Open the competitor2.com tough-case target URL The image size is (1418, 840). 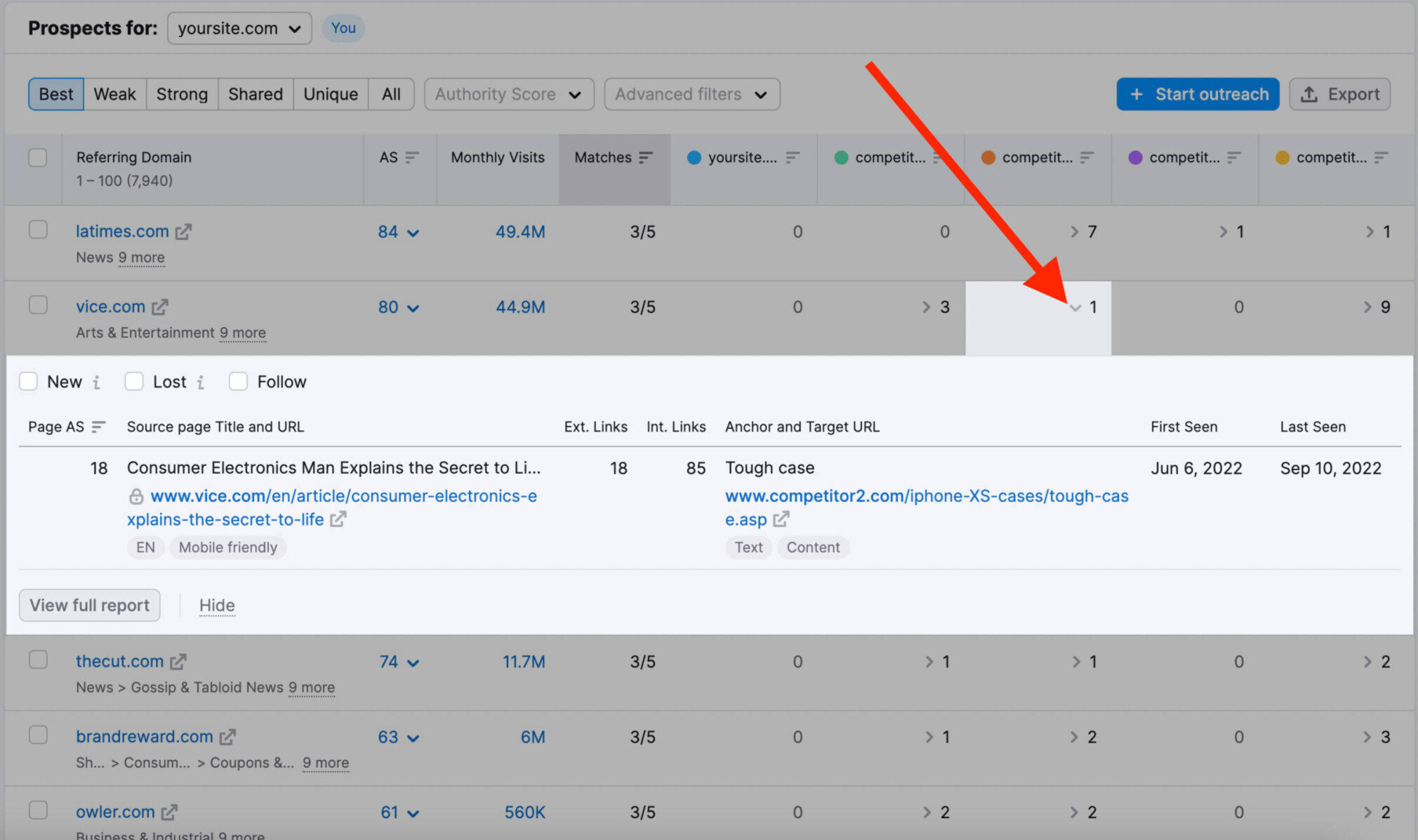coord(927,507)
